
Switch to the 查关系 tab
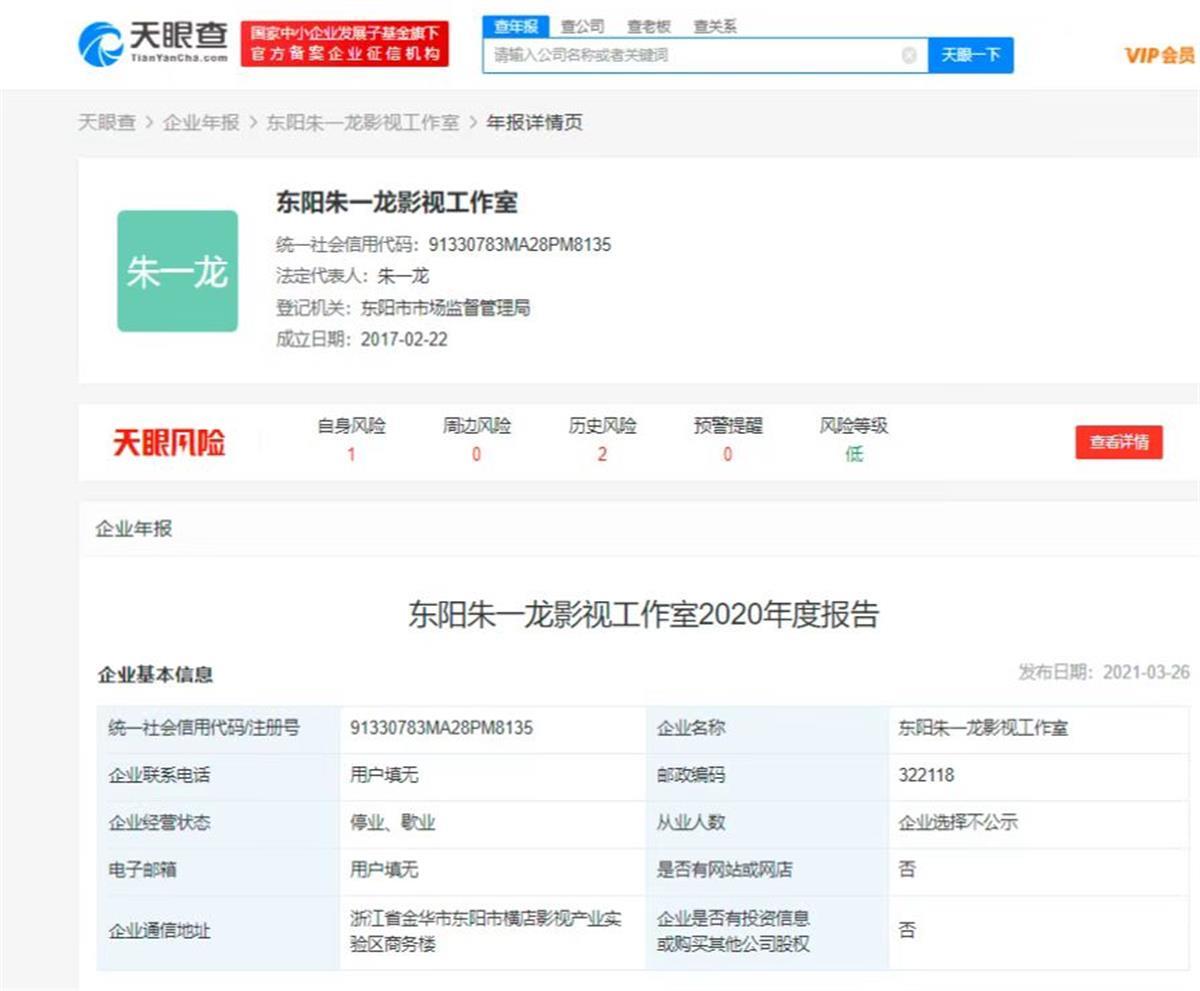[x=714, y=26]
